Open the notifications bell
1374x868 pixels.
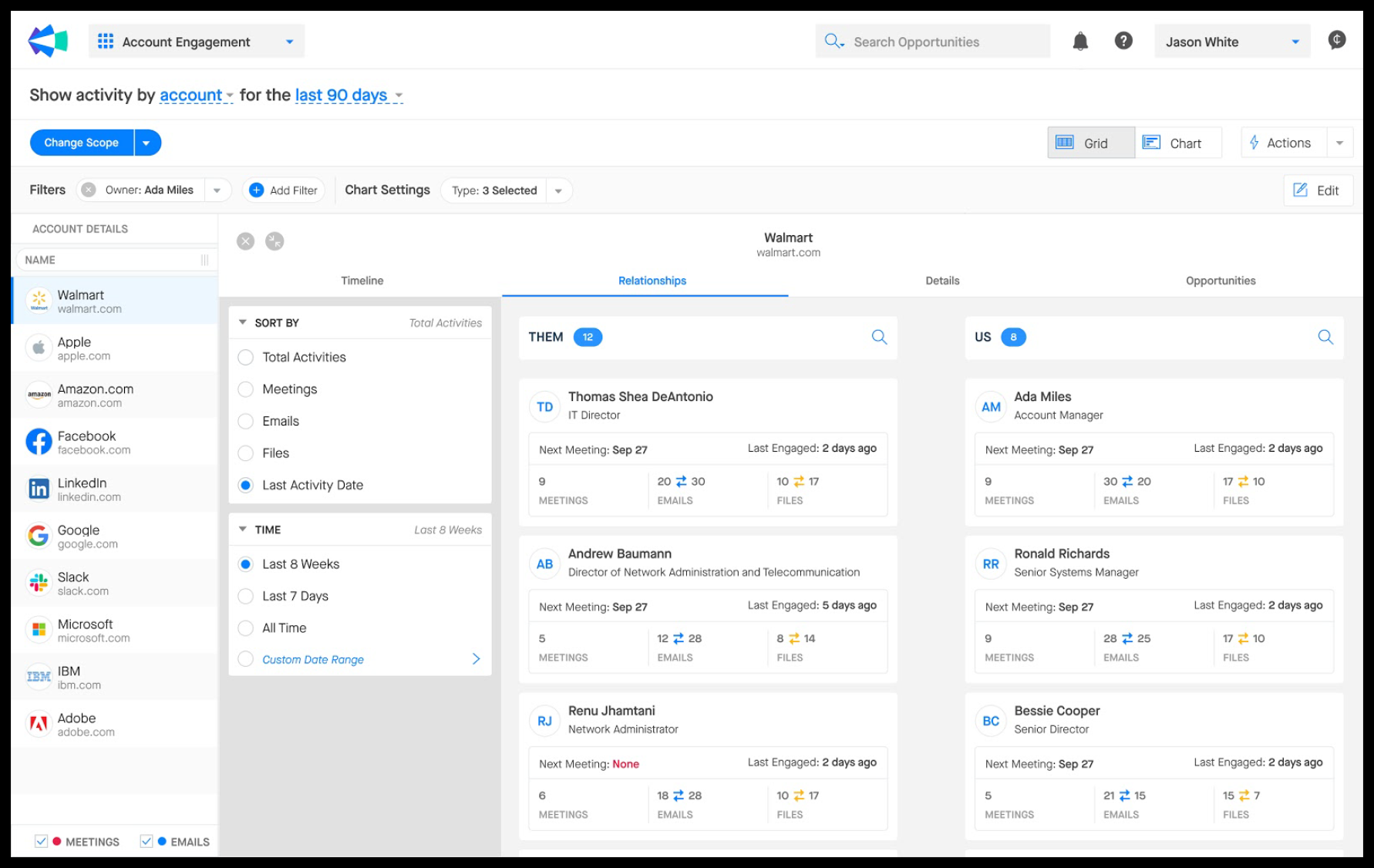(1080, 42)
